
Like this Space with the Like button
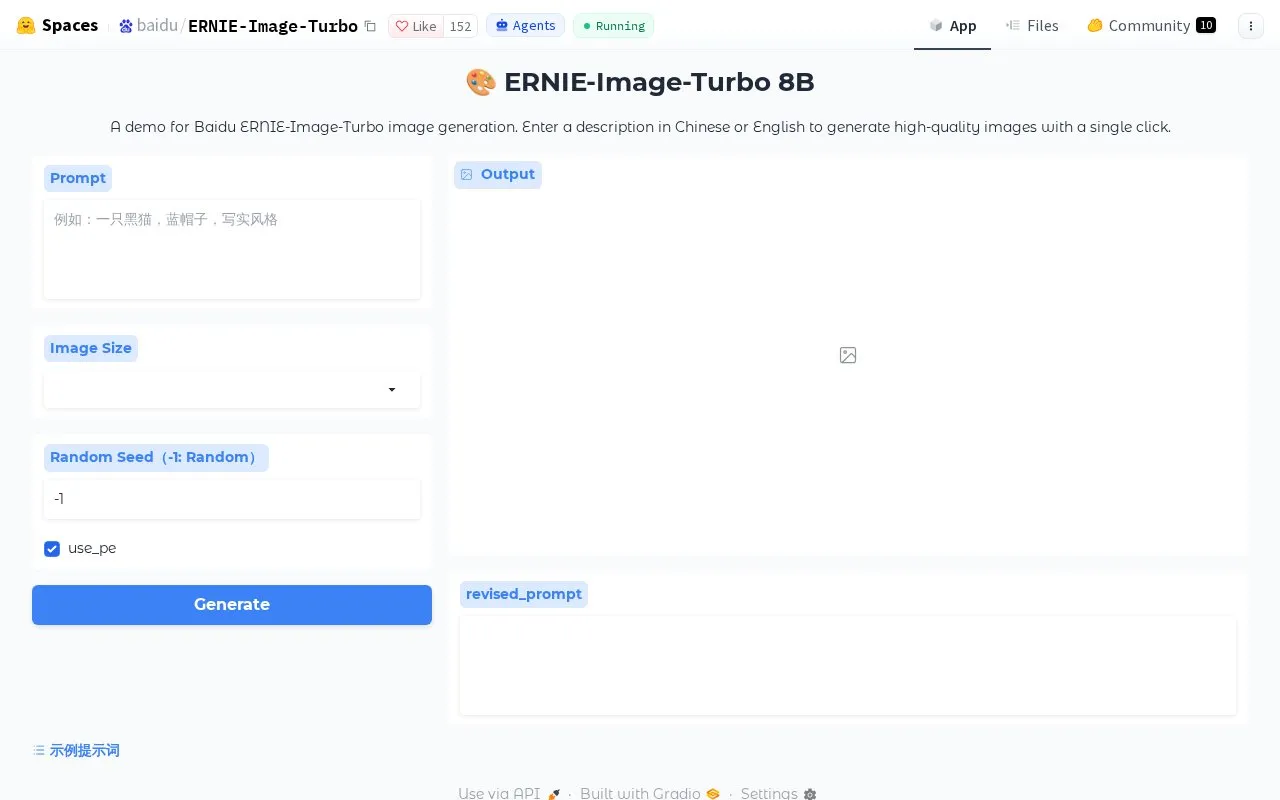coord(416,26)
